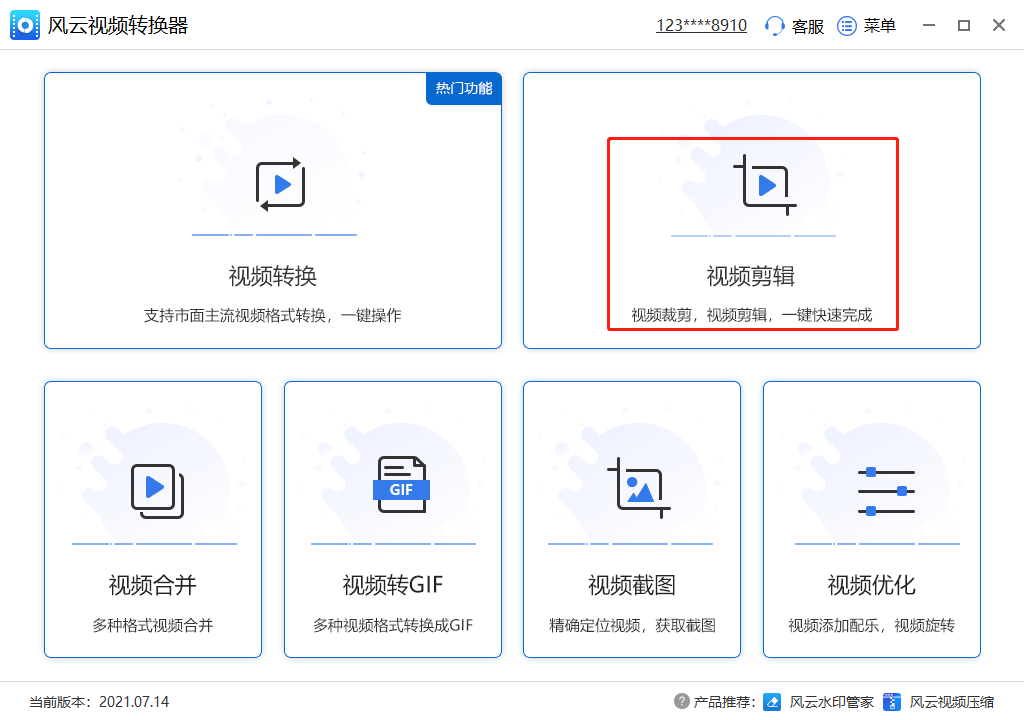Minimize the converter window
The image size is (1024, 720).
click(x=929, y=25)
